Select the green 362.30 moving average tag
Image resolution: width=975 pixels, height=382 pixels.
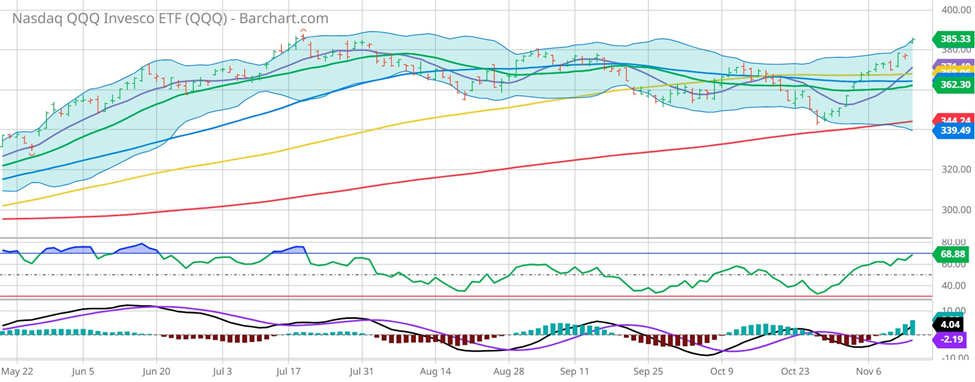[952, 85]
